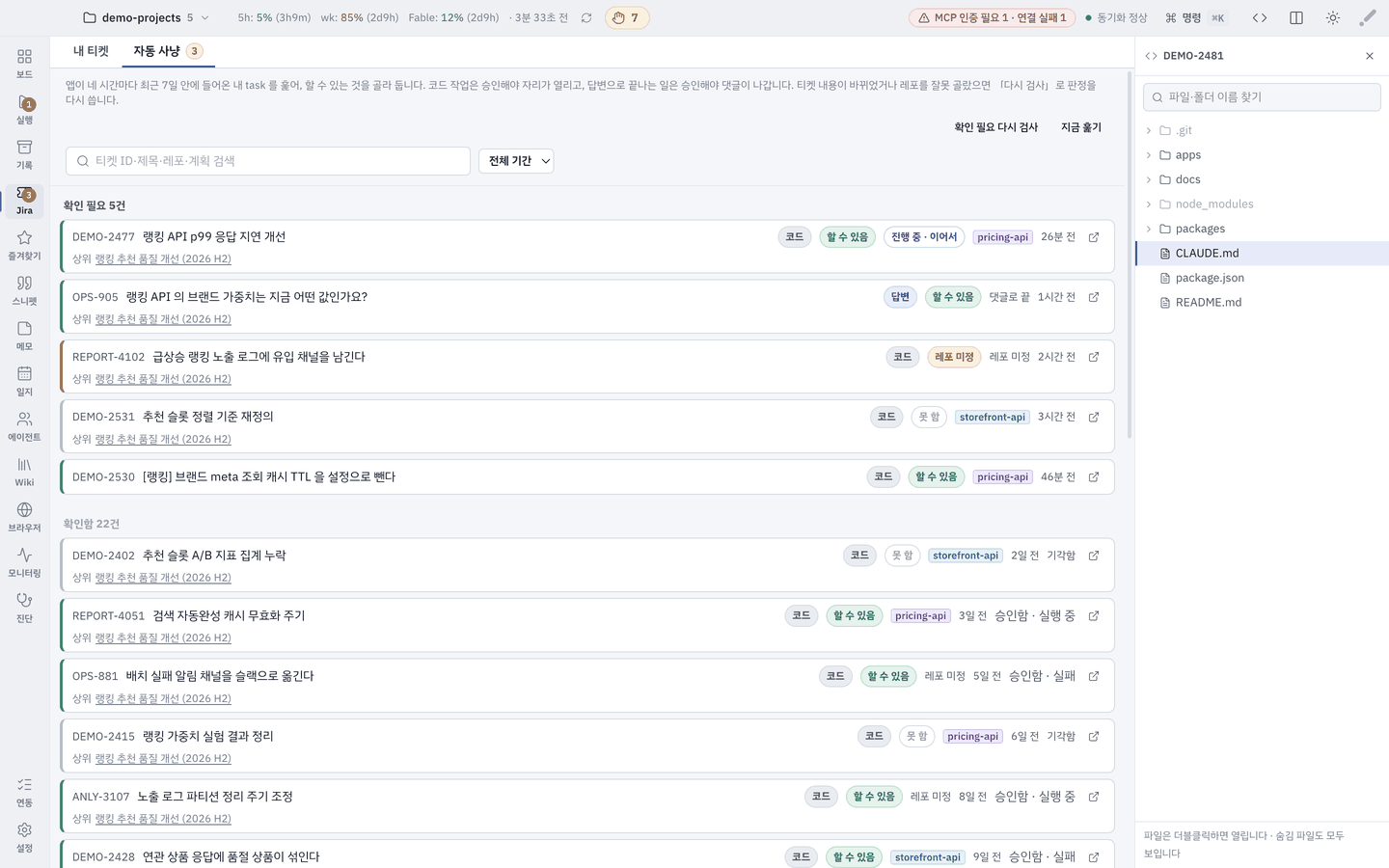Open the 모니터링 sidebar icon

tap(24, 561)
